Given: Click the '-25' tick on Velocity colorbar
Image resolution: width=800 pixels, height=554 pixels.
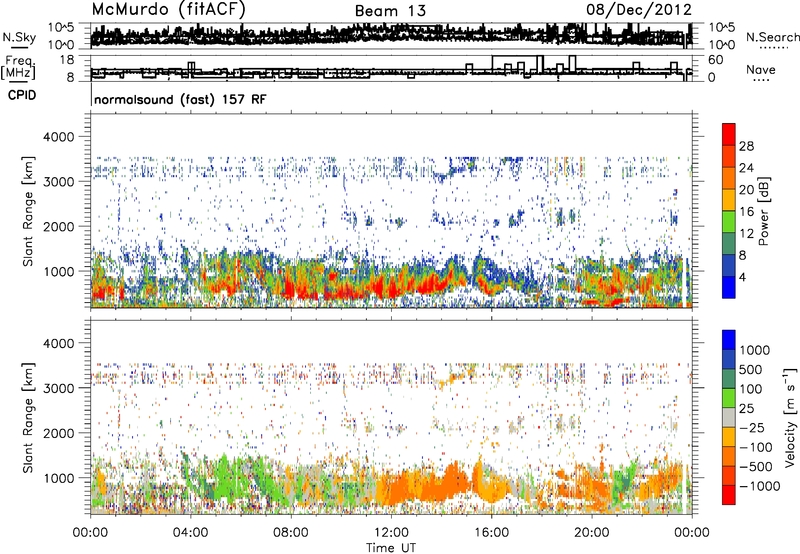Looking at the screenshot, I should pyautogui.click(x=752, y=428).
